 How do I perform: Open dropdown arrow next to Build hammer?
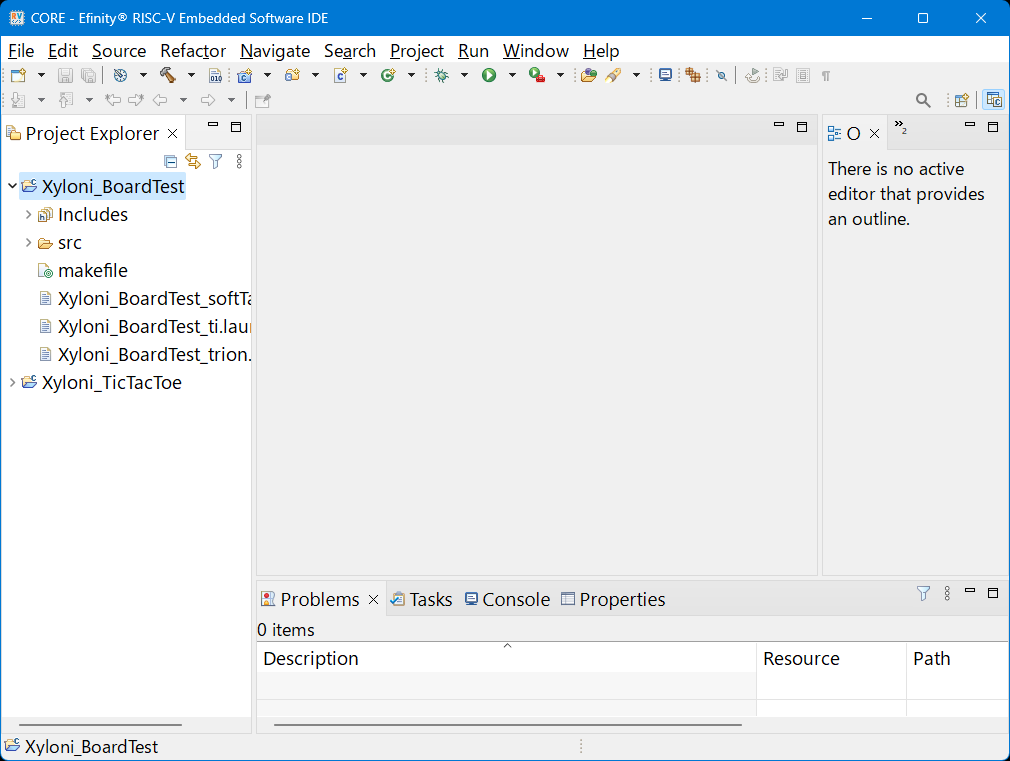tap(191, 75)
